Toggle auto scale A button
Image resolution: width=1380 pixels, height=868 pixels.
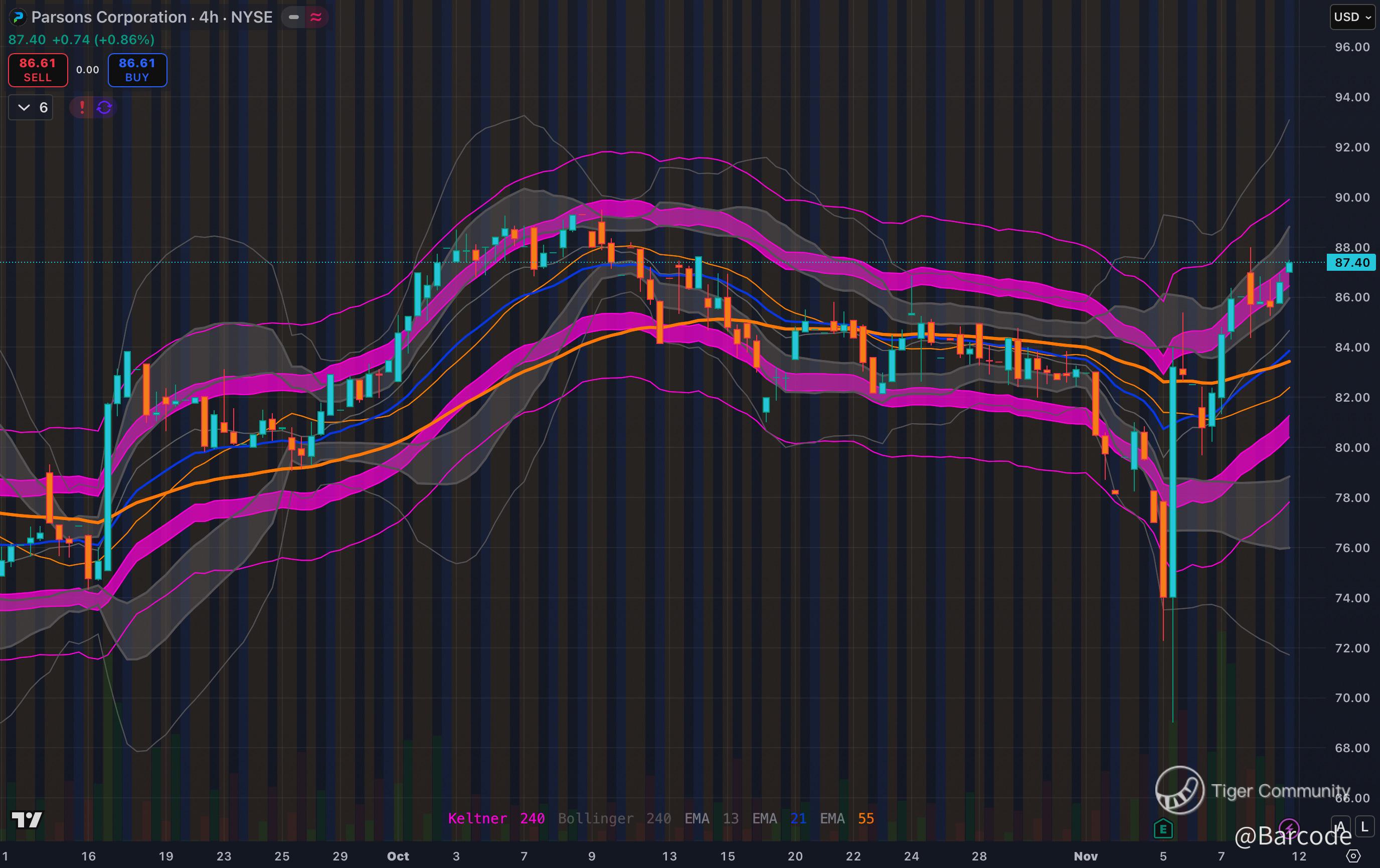pyautogui.click(x=1341, y=827)
